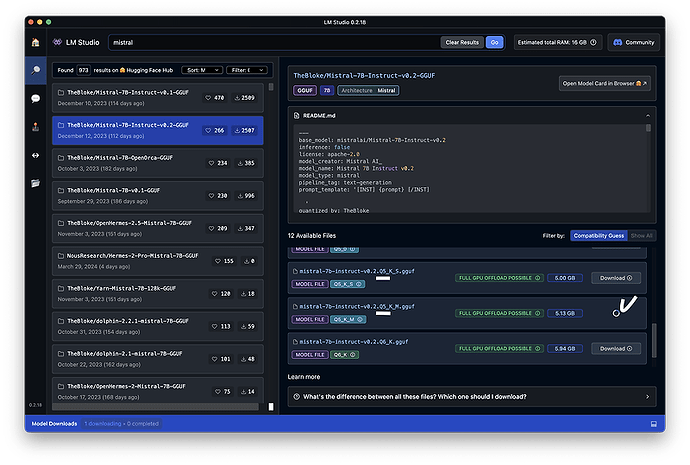Click the offload info icon in Q6_K row
Screen dimensions: 690x465
click(537, 348)
